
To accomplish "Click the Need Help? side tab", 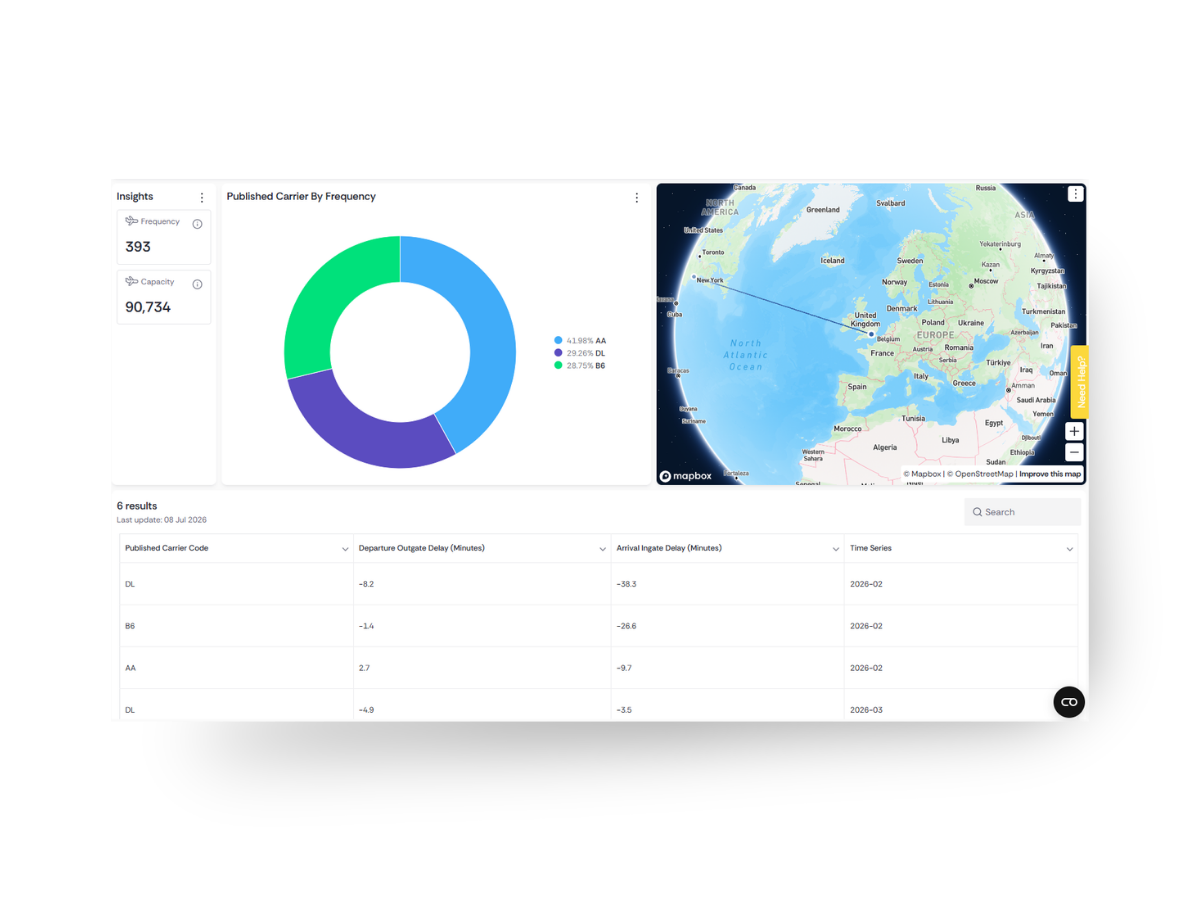I will pyautogui.click(x=1080, y=382).
